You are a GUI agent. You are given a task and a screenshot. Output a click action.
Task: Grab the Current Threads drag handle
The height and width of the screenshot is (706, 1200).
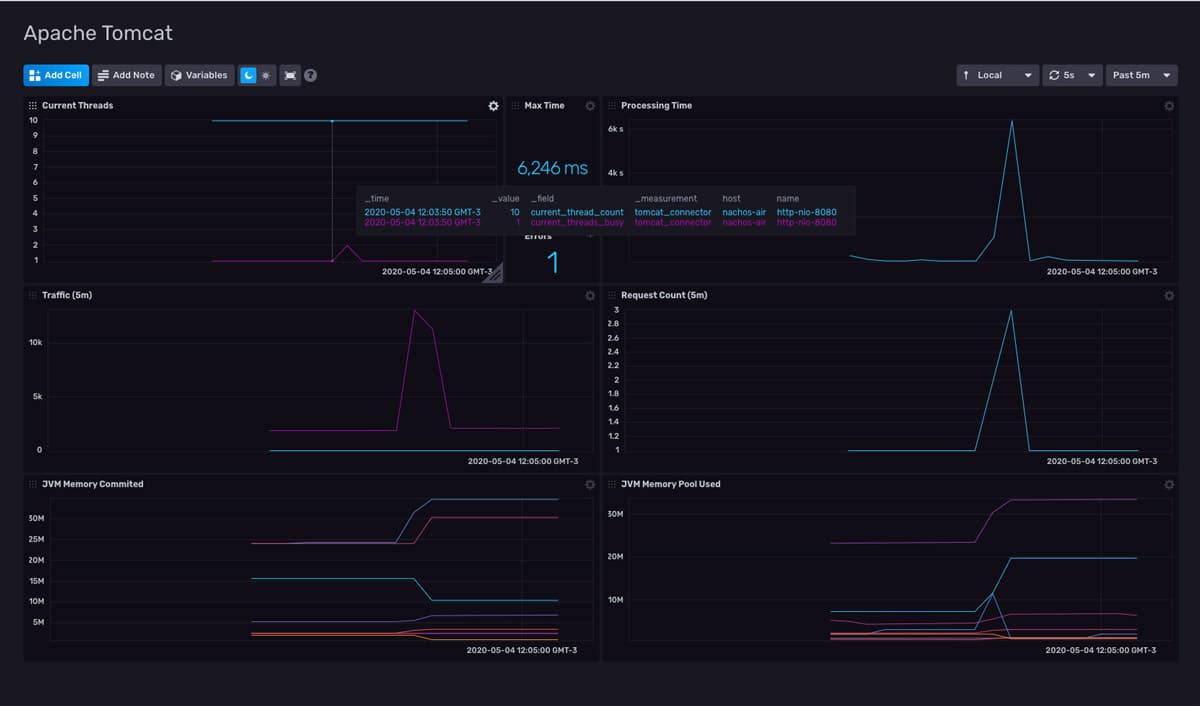click(x=33, y=105)
